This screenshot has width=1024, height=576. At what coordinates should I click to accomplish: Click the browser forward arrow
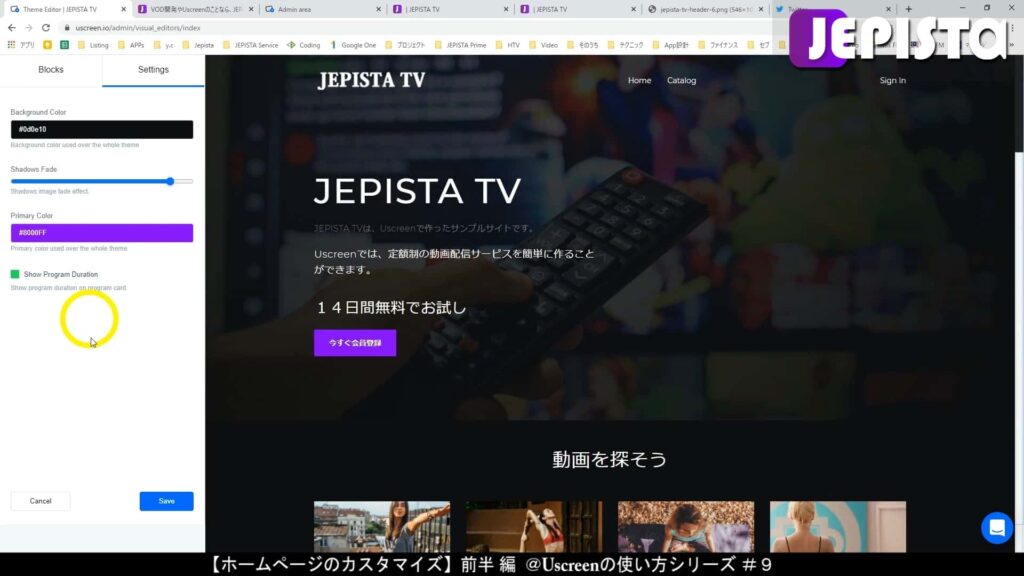pos(29,28)
